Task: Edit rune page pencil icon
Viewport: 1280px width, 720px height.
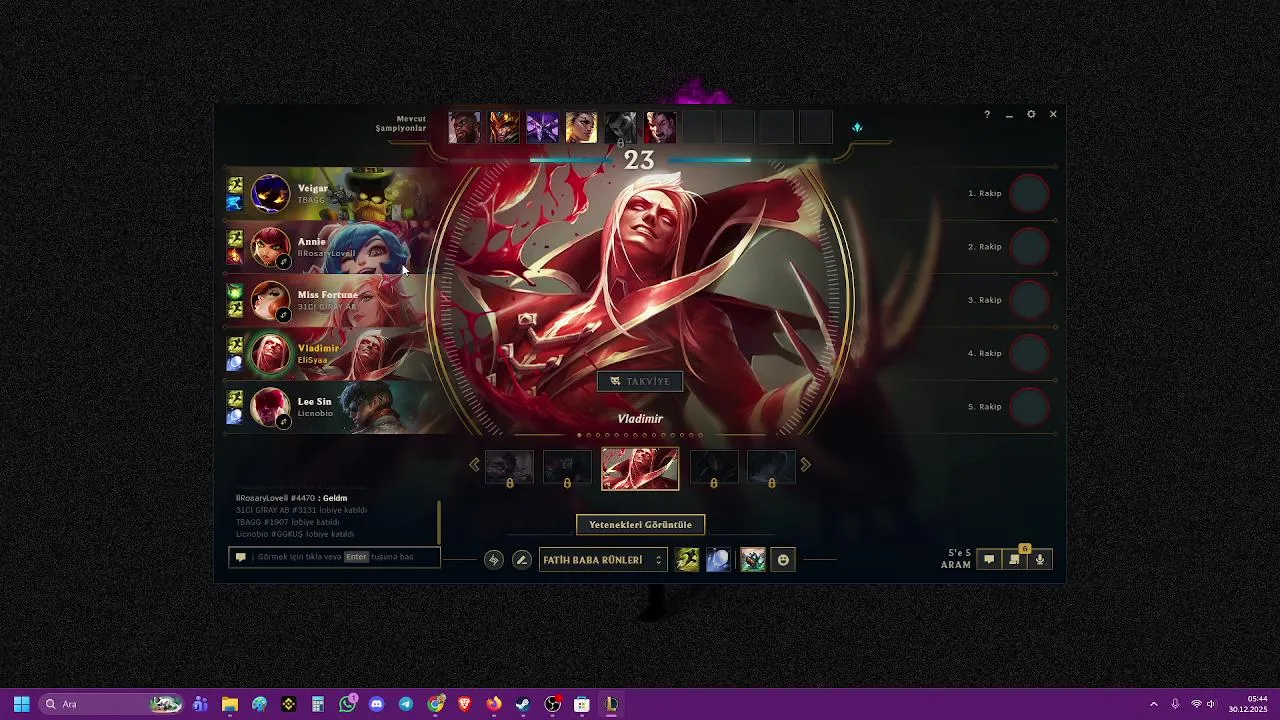Action: [x=521, y=560]
